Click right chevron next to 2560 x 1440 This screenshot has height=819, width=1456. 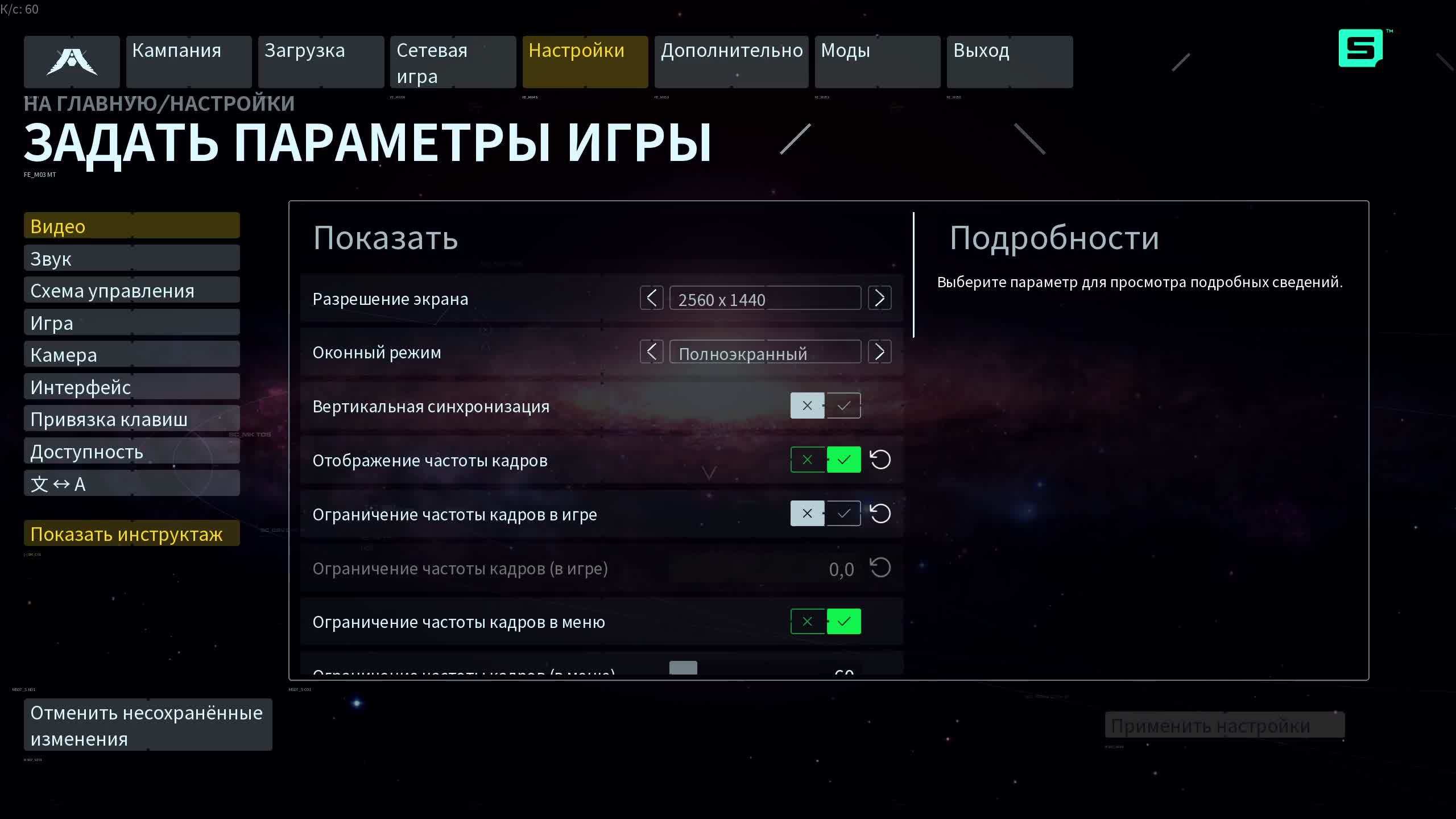click(x=880, y=297)
